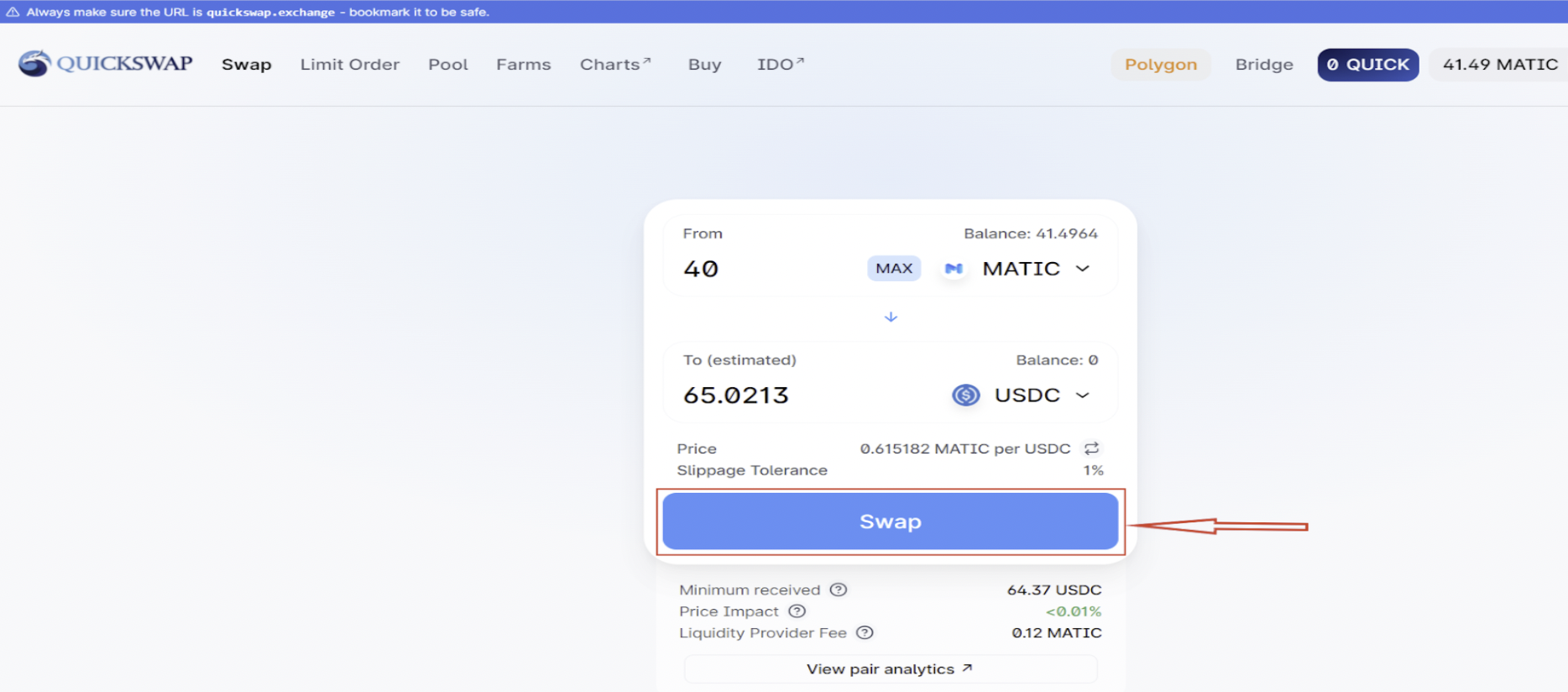
Task: Open the Price Impact help icon
Action: coord(797,611)
